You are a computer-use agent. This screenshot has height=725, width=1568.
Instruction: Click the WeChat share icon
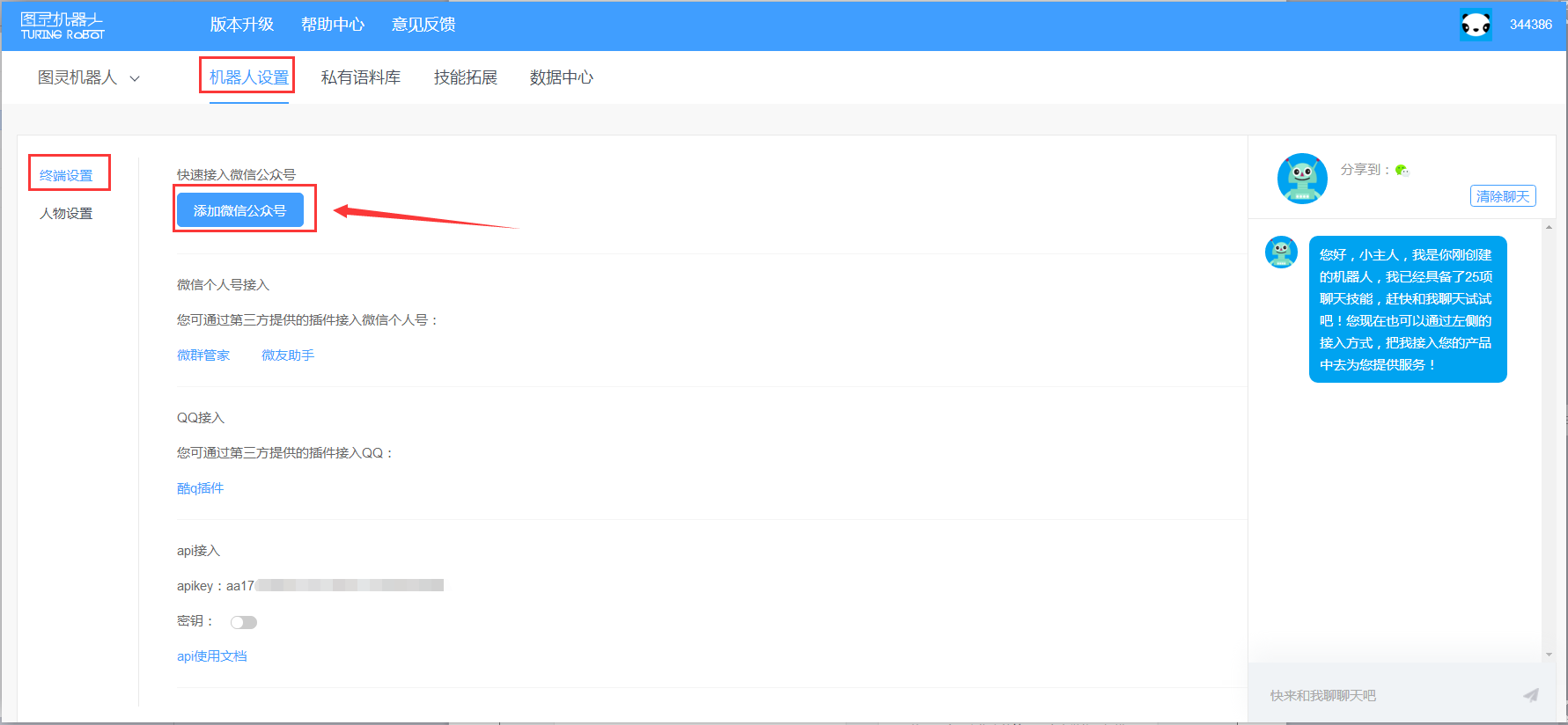(x=1402, y=170)
